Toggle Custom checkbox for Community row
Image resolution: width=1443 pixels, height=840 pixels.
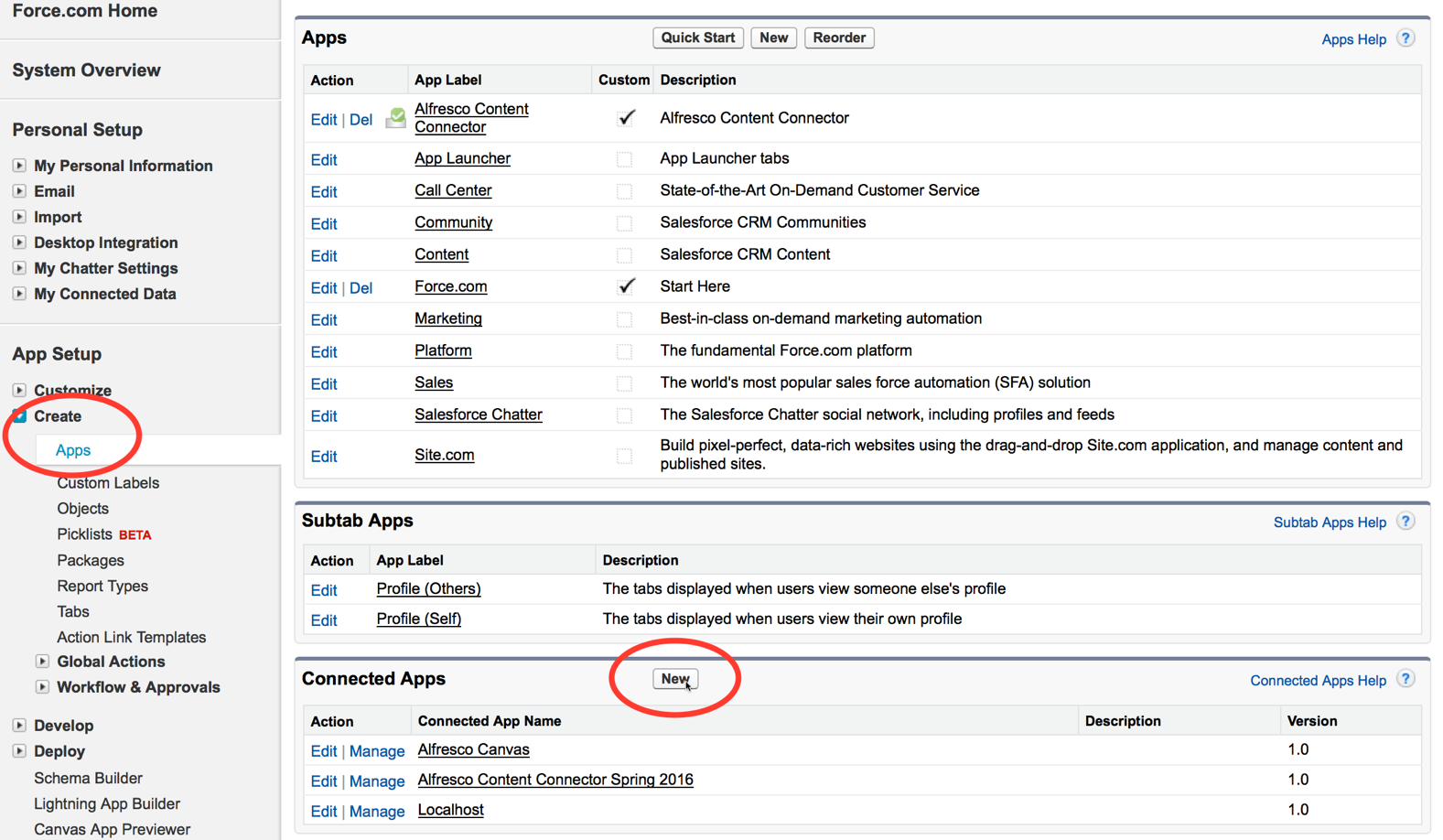[x=624, y=223]
